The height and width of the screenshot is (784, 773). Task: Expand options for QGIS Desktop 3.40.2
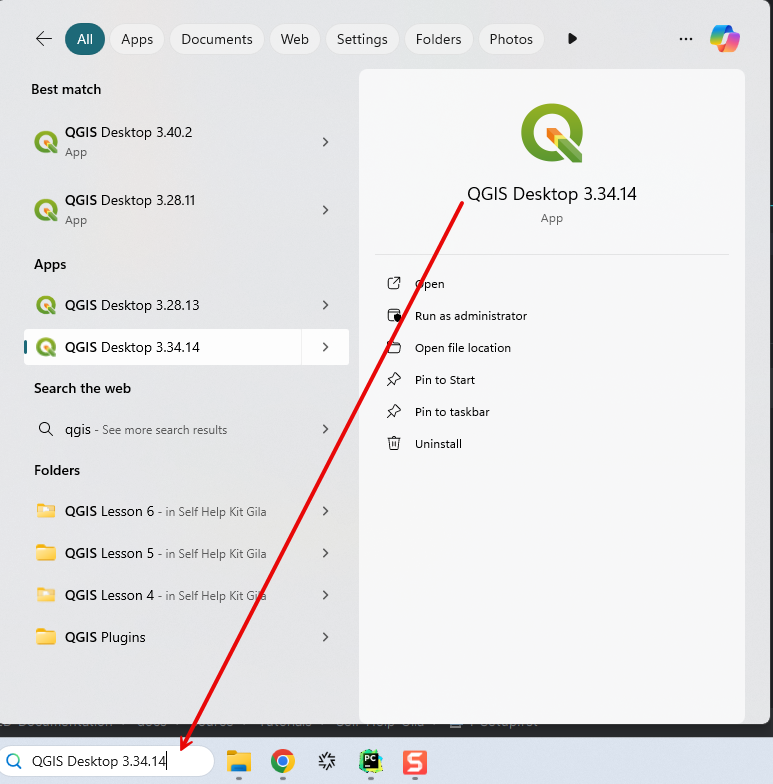[325, 142]
